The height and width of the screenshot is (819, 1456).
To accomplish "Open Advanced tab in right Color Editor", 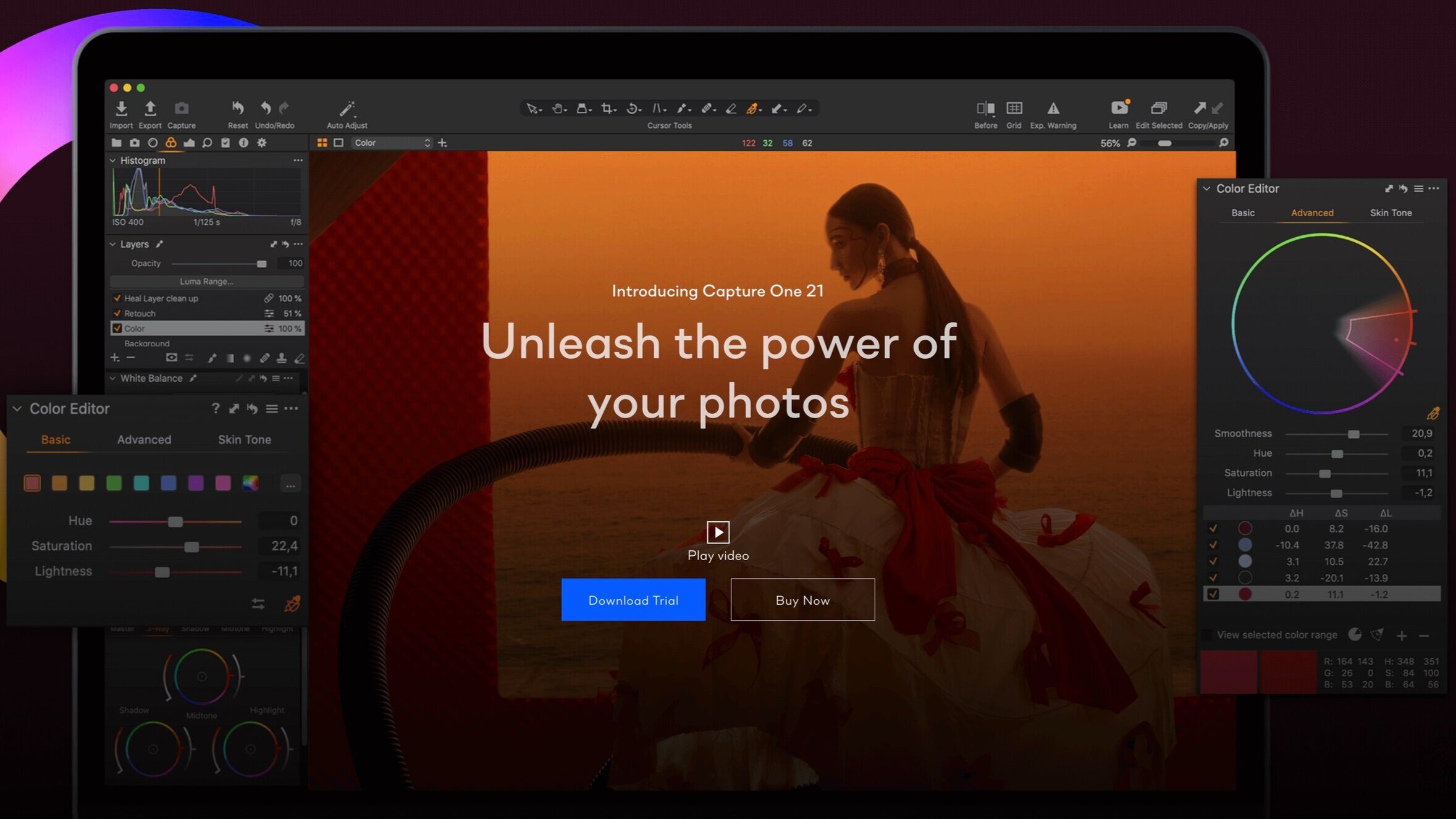I will tap(1312, 212).
